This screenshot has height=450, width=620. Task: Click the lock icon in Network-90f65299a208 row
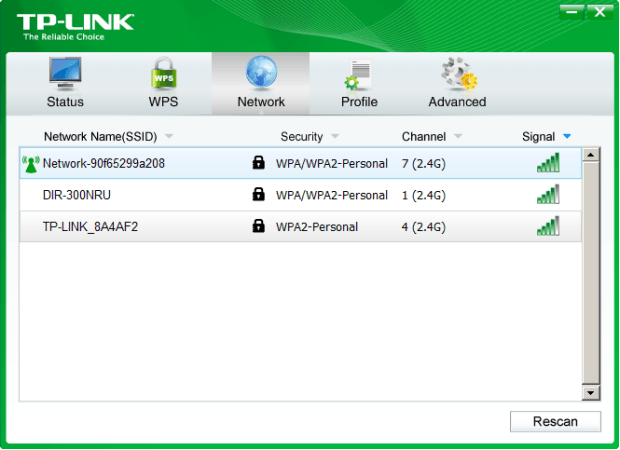coord(259,162)
